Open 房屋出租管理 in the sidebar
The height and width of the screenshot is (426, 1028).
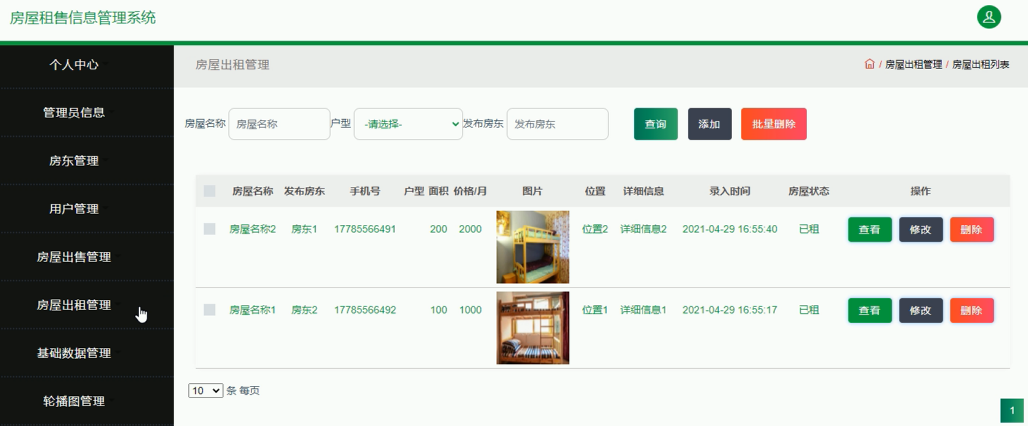tap(74, 305)
